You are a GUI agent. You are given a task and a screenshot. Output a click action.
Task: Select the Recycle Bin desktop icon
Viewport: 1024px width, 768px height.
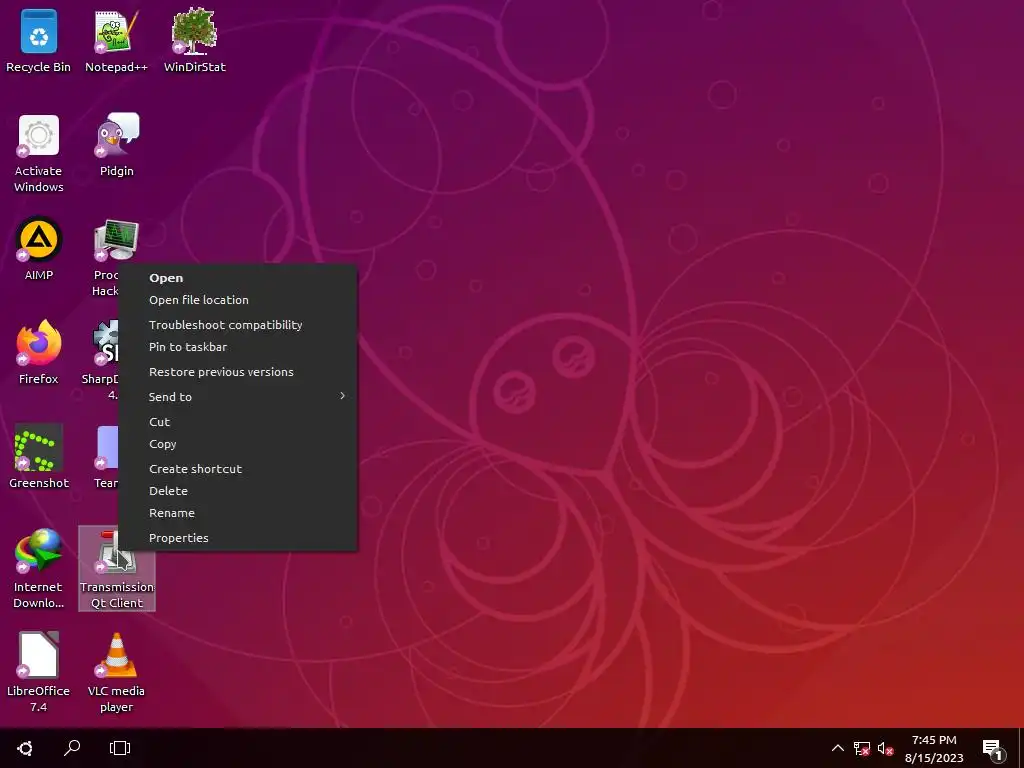(39, 40)
